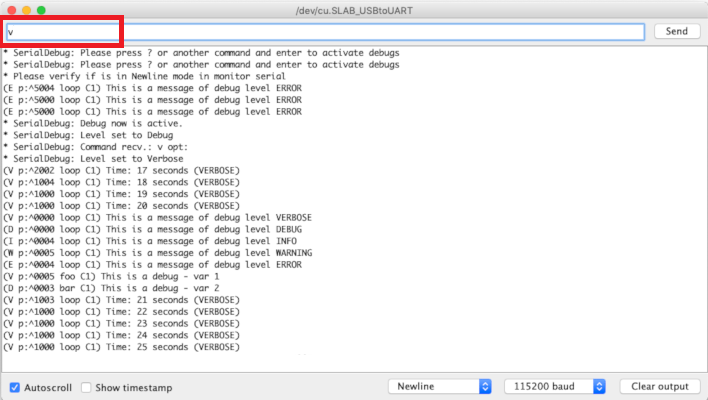This screenshot has height=400, width=708.
Task: Open the Newline line-ending dropdown
Action: coord(440,387)
